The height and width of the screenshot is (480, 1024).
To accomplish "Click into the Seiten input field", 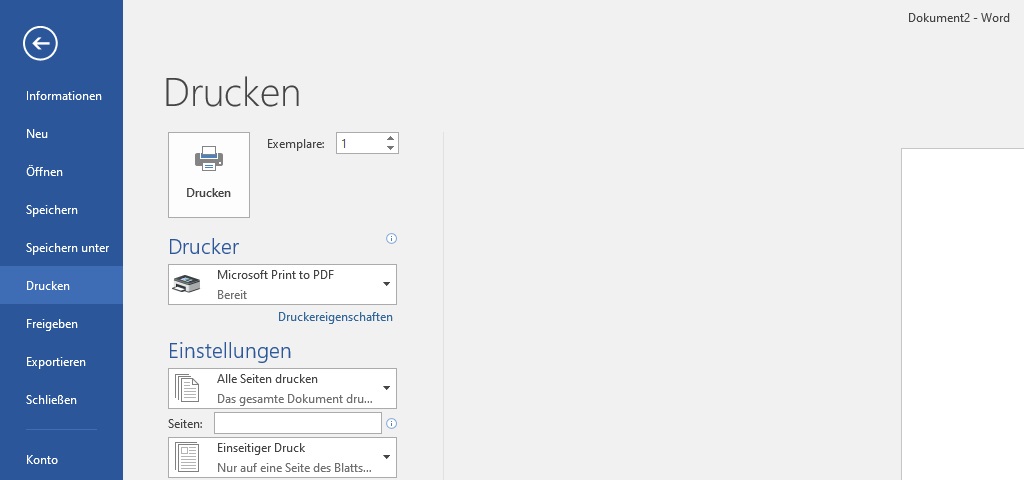I will [297, 424].
